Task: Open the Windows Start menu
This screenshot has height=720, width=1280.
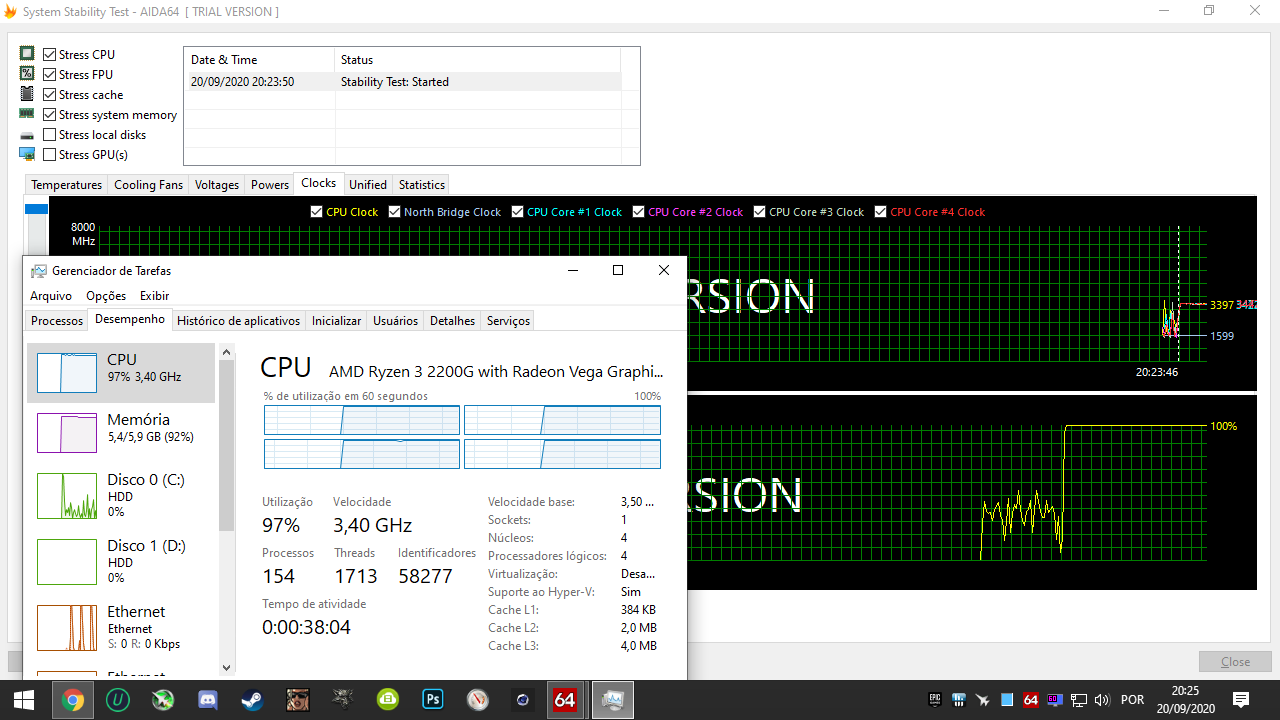Action: pos(24,700)
